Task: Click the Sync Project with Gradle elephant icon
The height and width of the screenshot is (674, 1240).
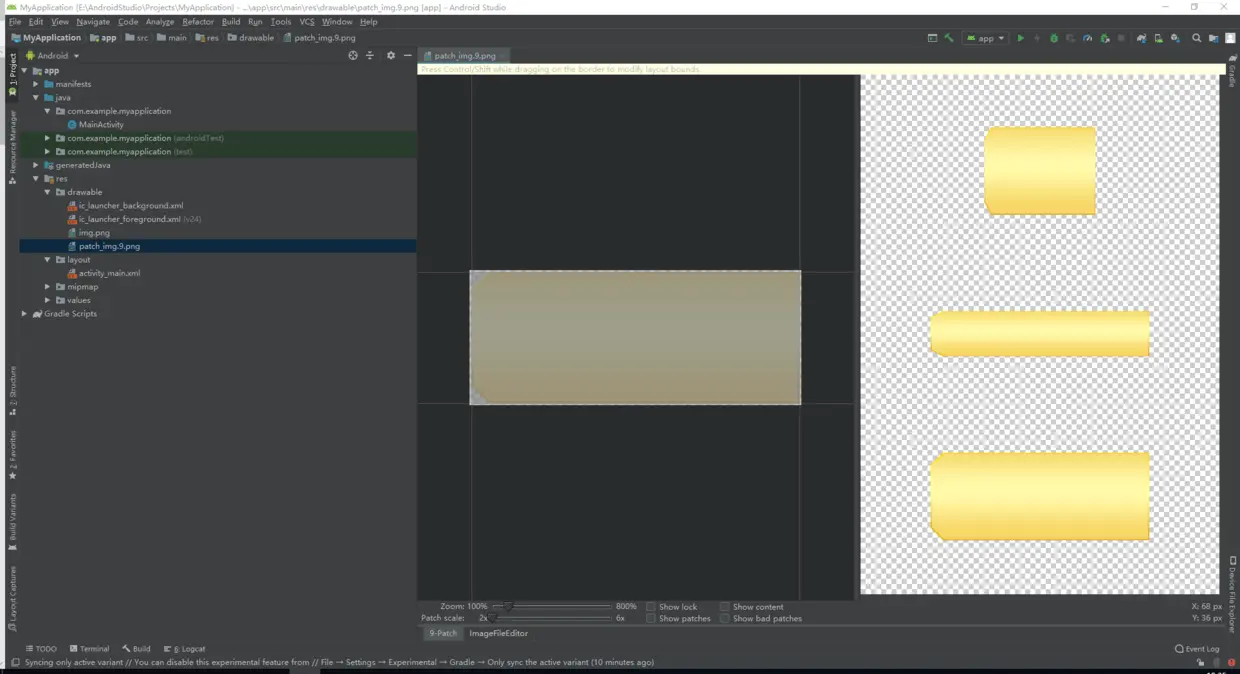Action: click(x=1141, y=38)
